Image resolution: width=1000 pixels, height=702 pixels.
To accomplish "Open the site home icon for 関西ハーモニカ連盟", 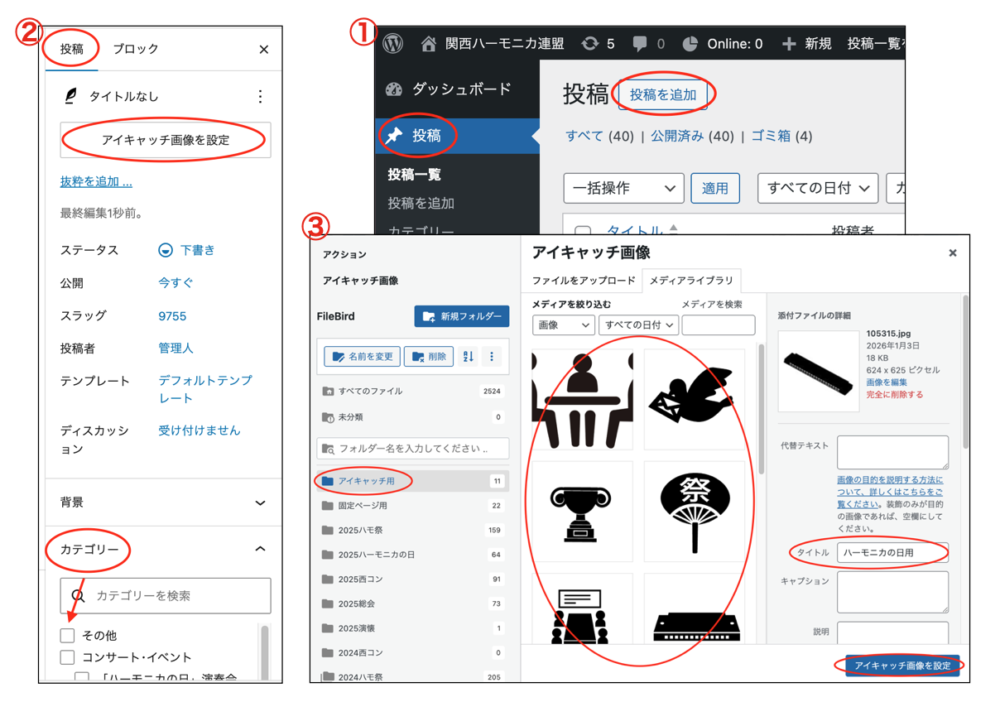I will [x=429, y=43].
